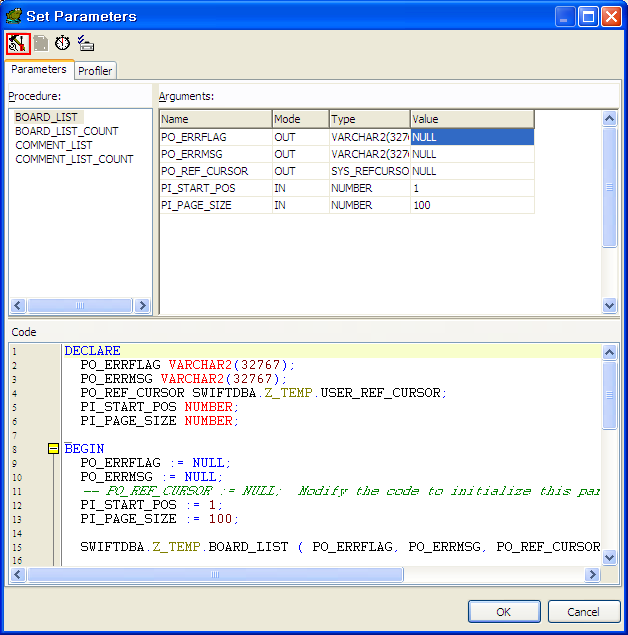
Task: Click arguments grid vertical scrollbar thumb
Action: [x=609, y=187]
